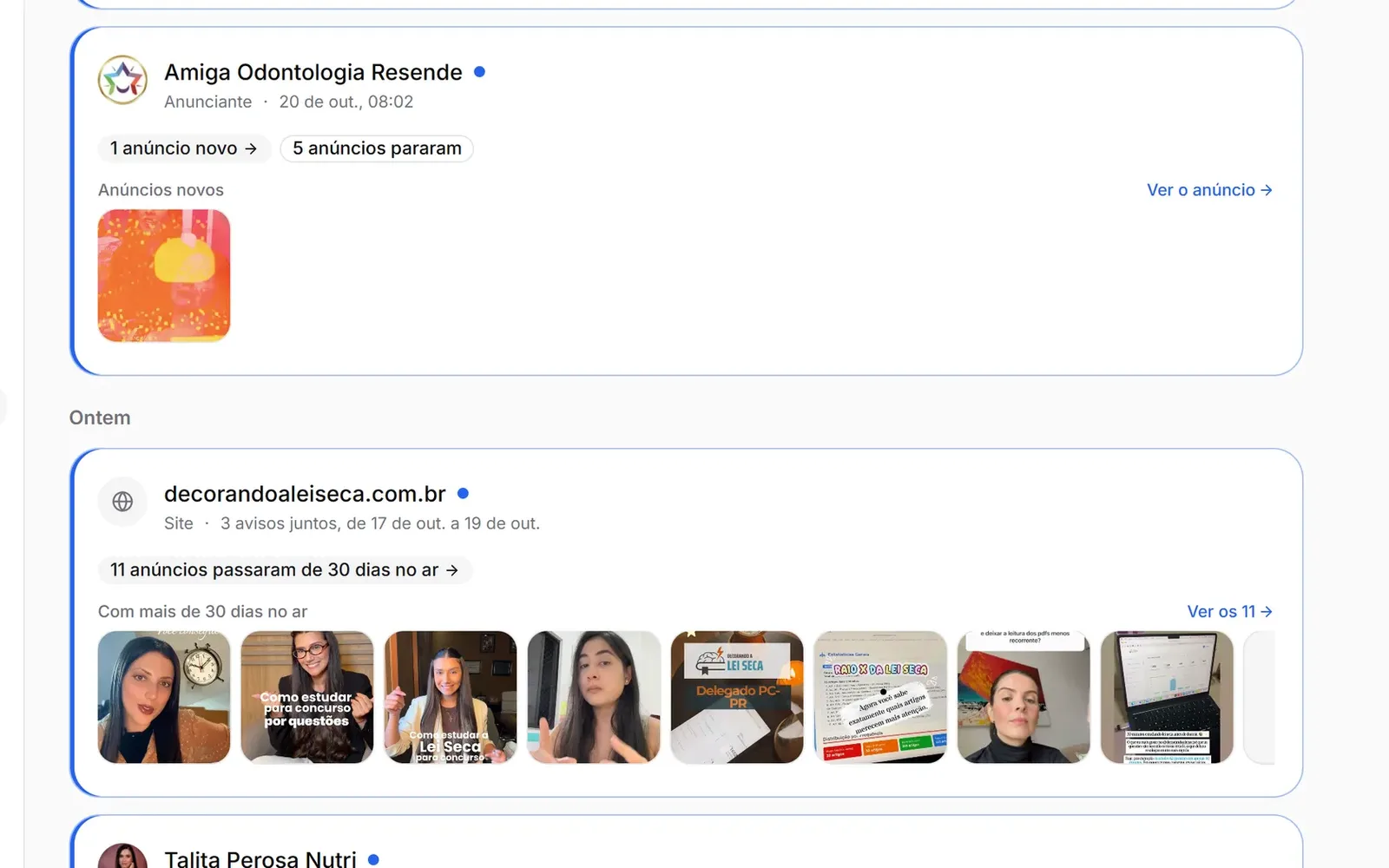Screen dimensions: 1389x868
Task: Click the unread dot beside Talita Perosa Nutri
Action: coord(373,859)
